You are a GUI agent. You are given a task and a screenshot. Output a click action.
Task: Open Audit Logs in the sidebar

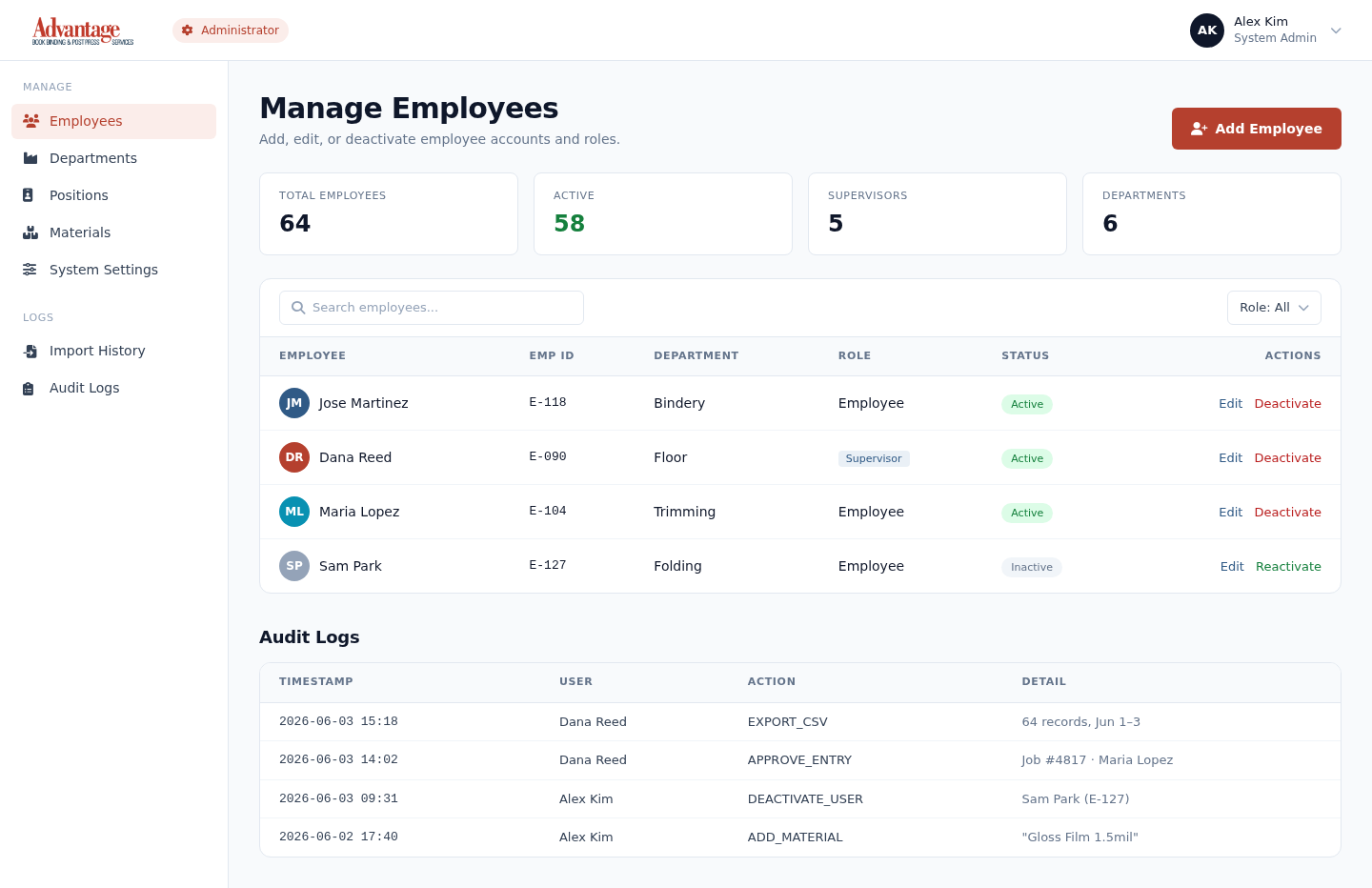(x=114, y=388)
